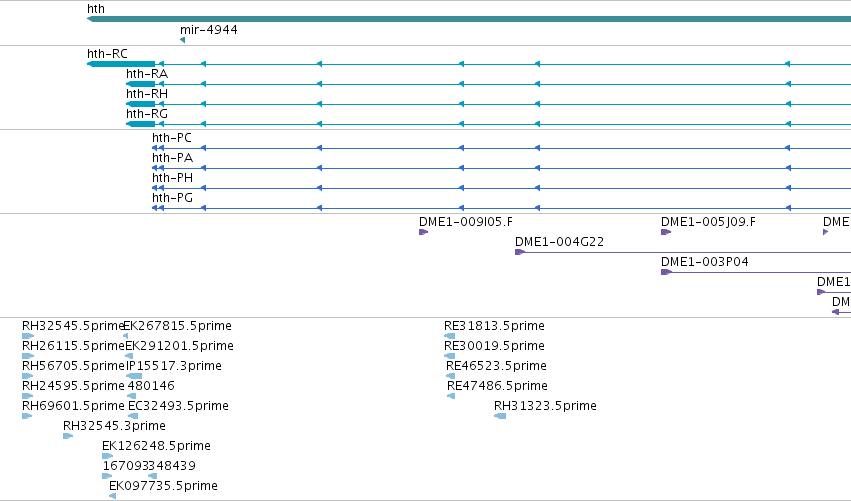This screenshot has height=501, width=851.
Task: Click the RH56705.5prime EST label
Action: pos(73,366)
